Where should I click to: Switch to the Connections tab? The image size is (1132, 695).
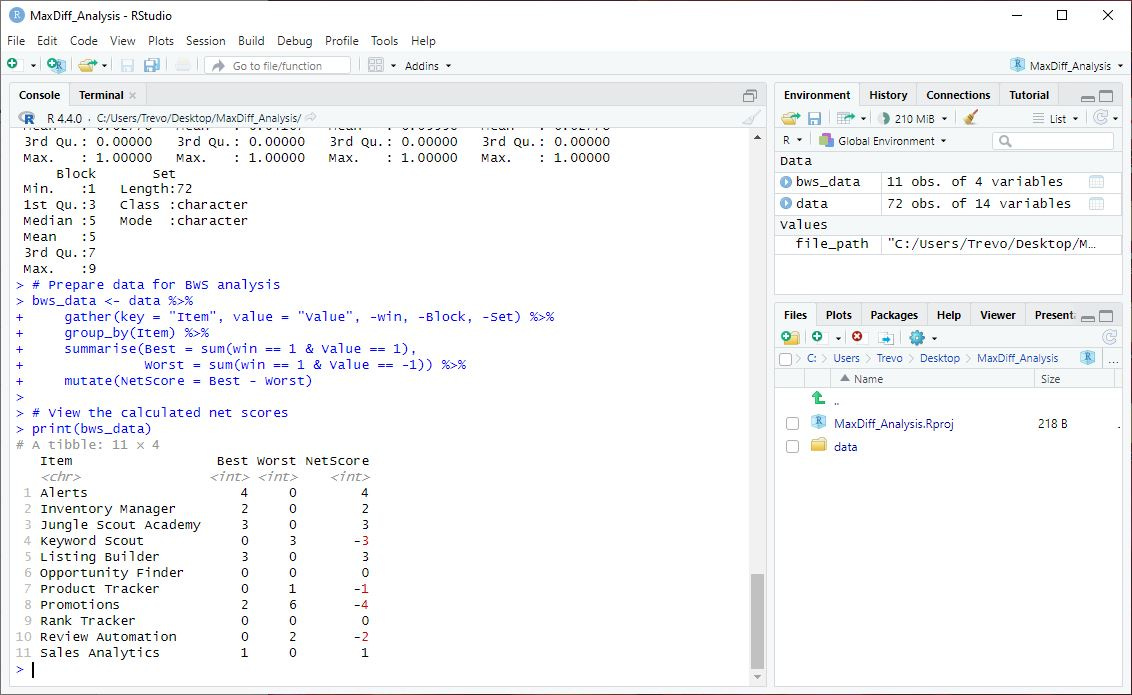pos(958,95)
